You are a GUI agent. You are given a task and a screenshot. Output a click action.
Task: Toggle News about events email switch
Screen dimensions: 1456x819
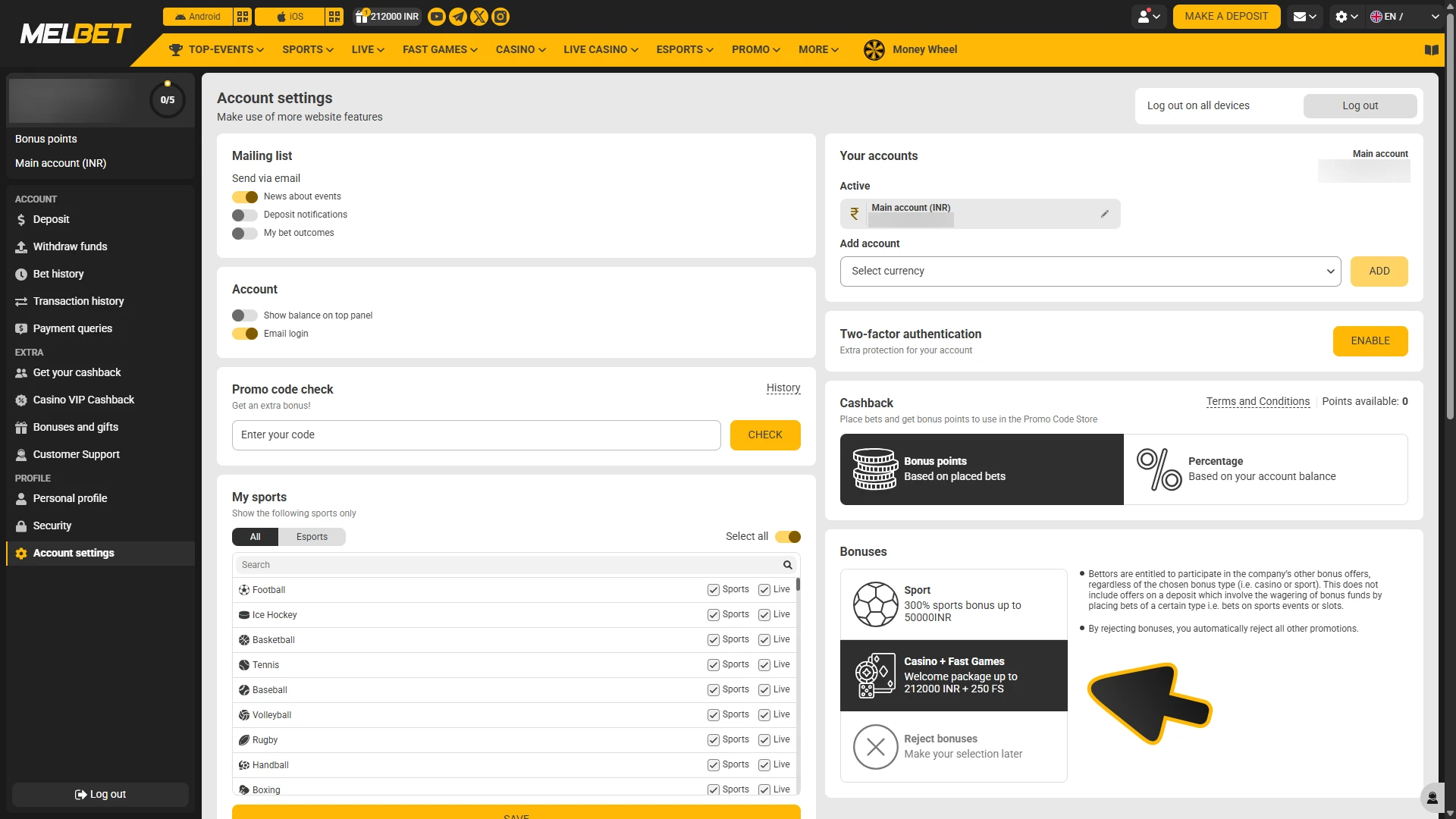[245, 197]
